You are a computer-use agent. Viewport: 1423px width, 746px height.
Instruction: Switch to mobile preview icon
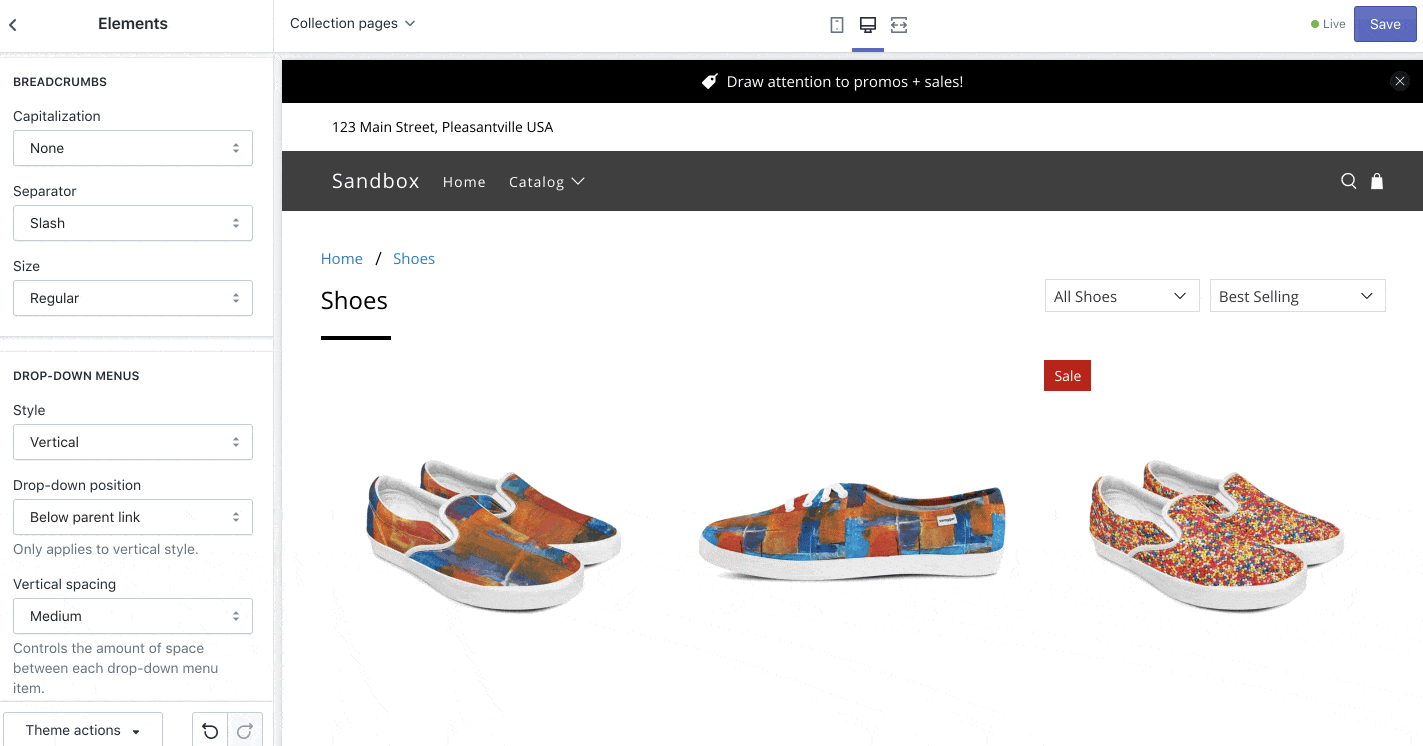[x=837, y=25]
